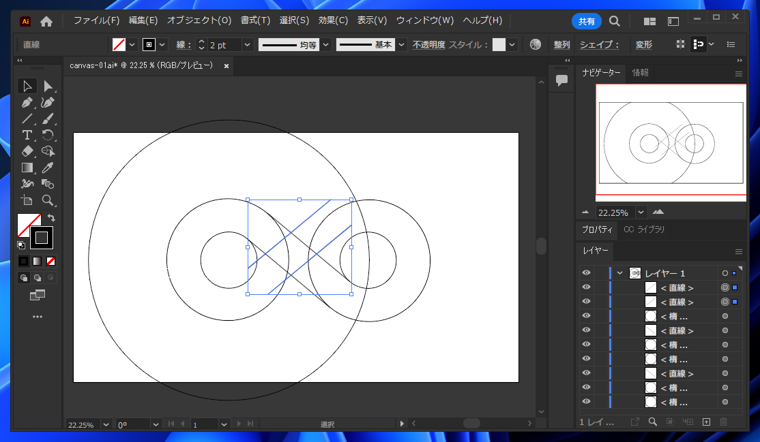Click target circle of レイヤー 1
The image size is (760, 442).
click(x=725, y=273)
